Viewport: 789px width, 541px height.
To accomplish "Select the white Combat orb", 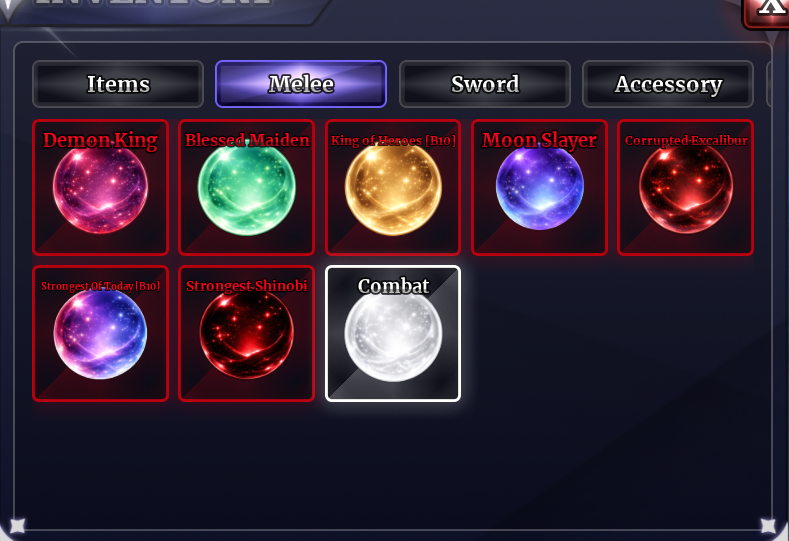I will pyautogui.click(x=393, y=335).
